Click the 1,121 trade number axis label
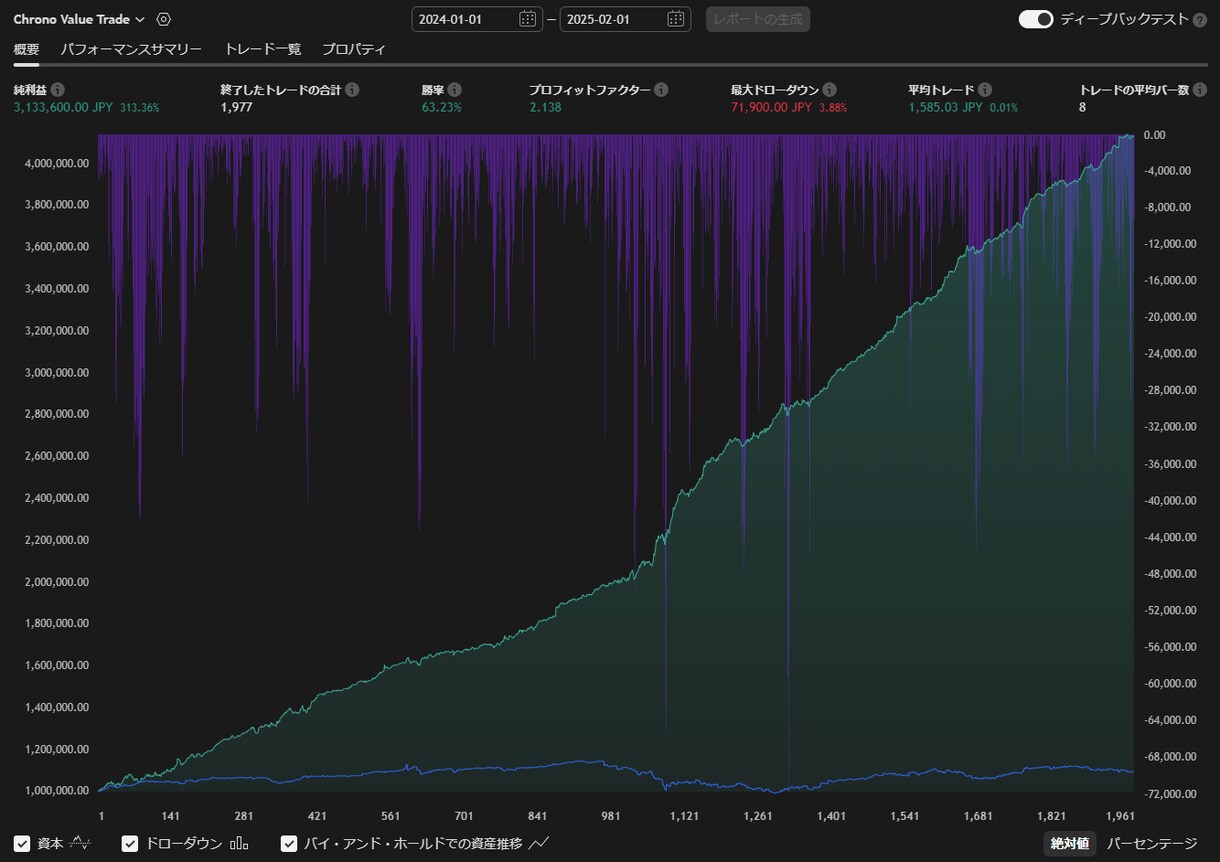1220x862 pixels. click(685, 816)
